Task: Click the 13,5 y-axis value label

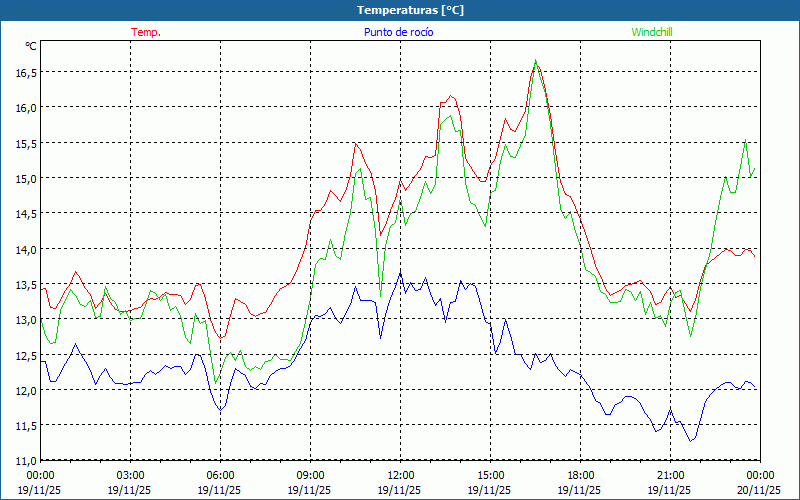Action: (24, 284)
